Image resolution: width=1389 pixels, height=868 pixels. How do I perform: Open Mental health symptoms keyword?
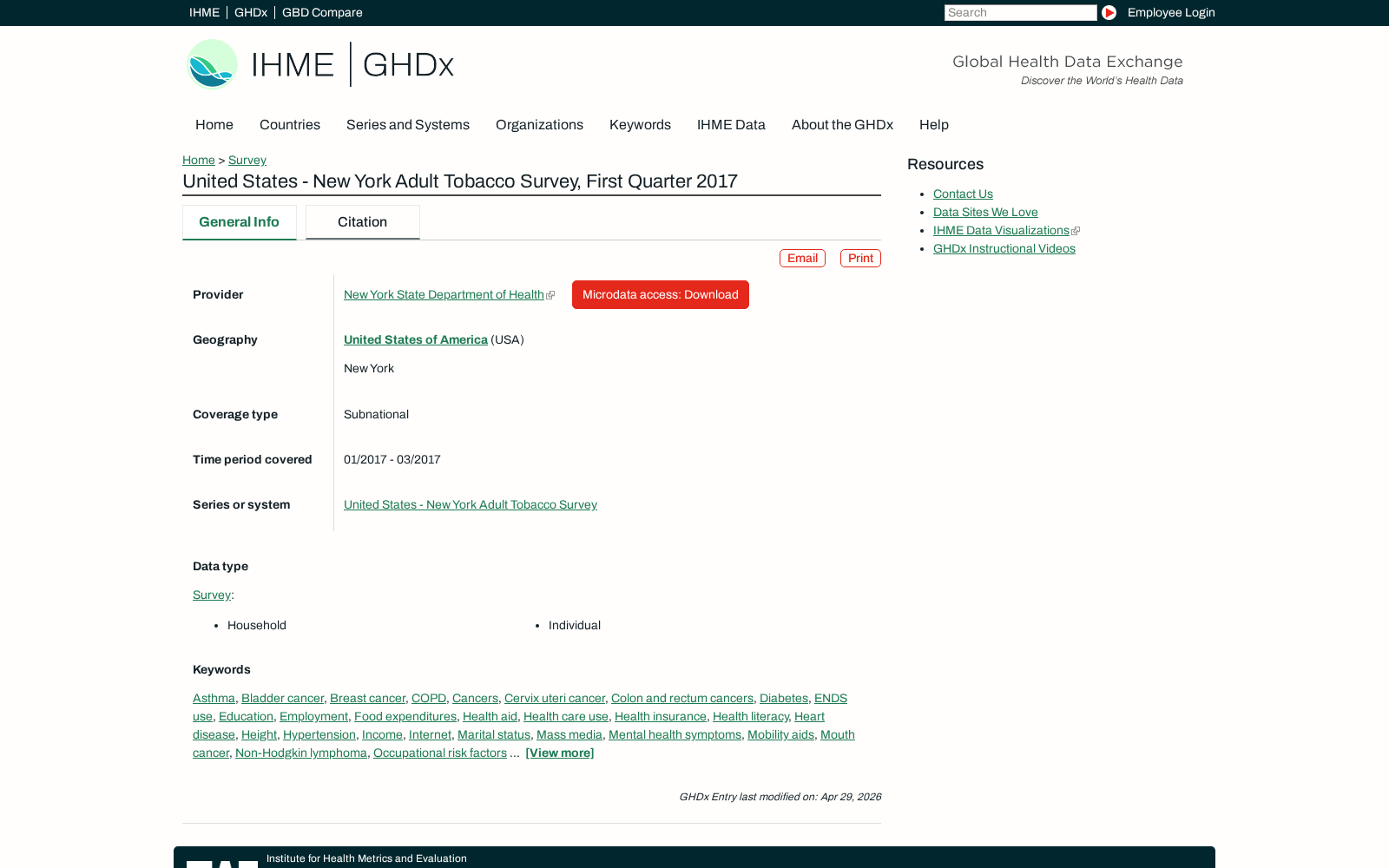pyautogui.click(x=675, y=734)
